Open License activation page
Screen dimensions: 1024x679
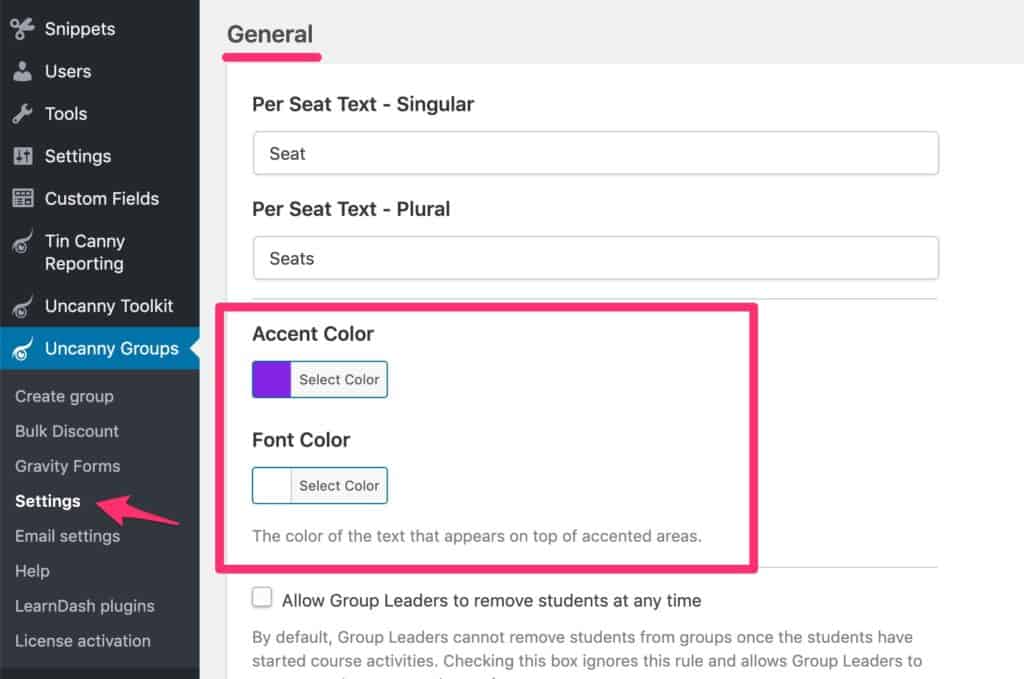[x=82, y=640]
